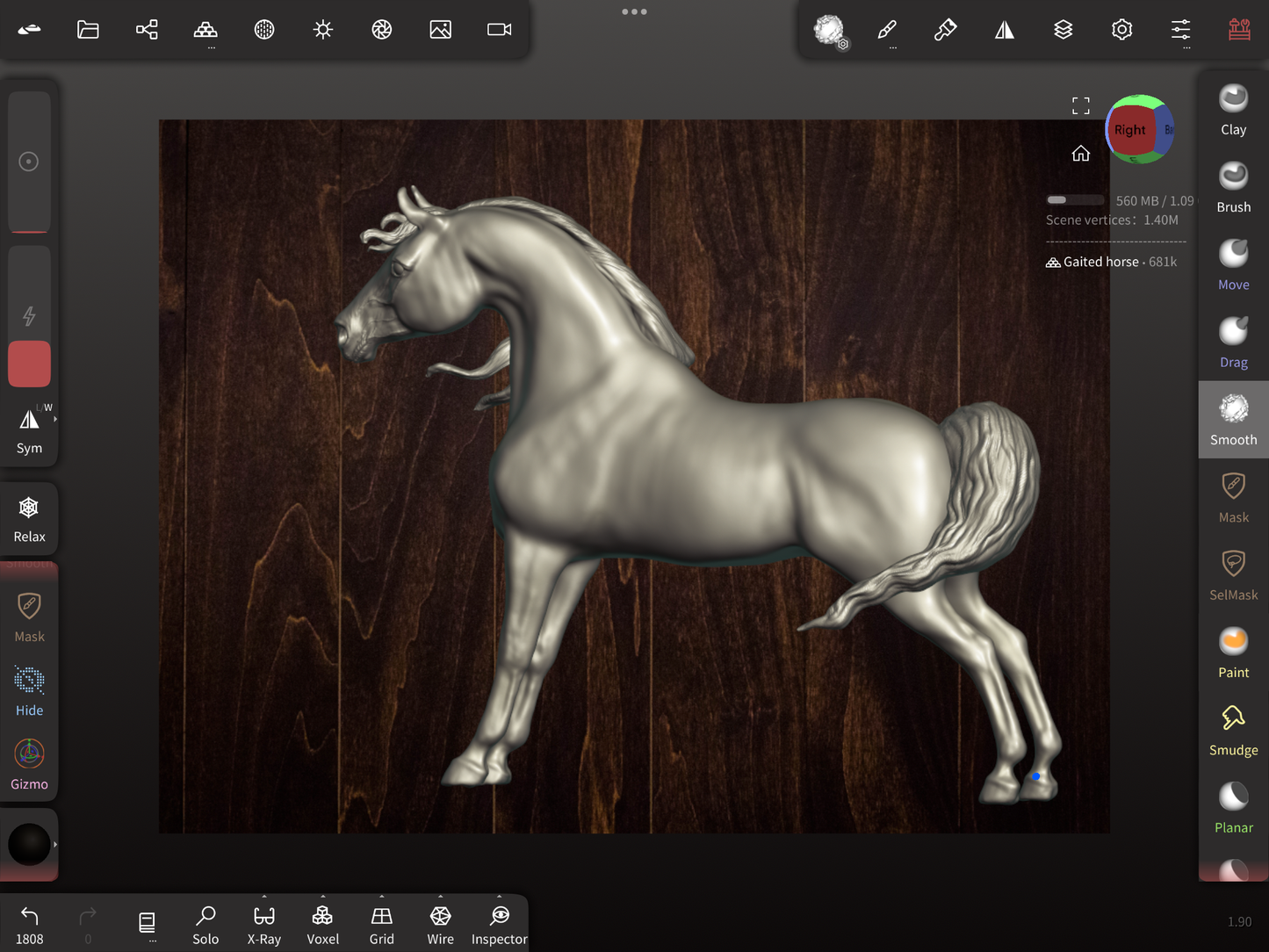This screenshot has height=952, width=1269.
Task: Open the Layers menu
Action: tap(1063, 30)
